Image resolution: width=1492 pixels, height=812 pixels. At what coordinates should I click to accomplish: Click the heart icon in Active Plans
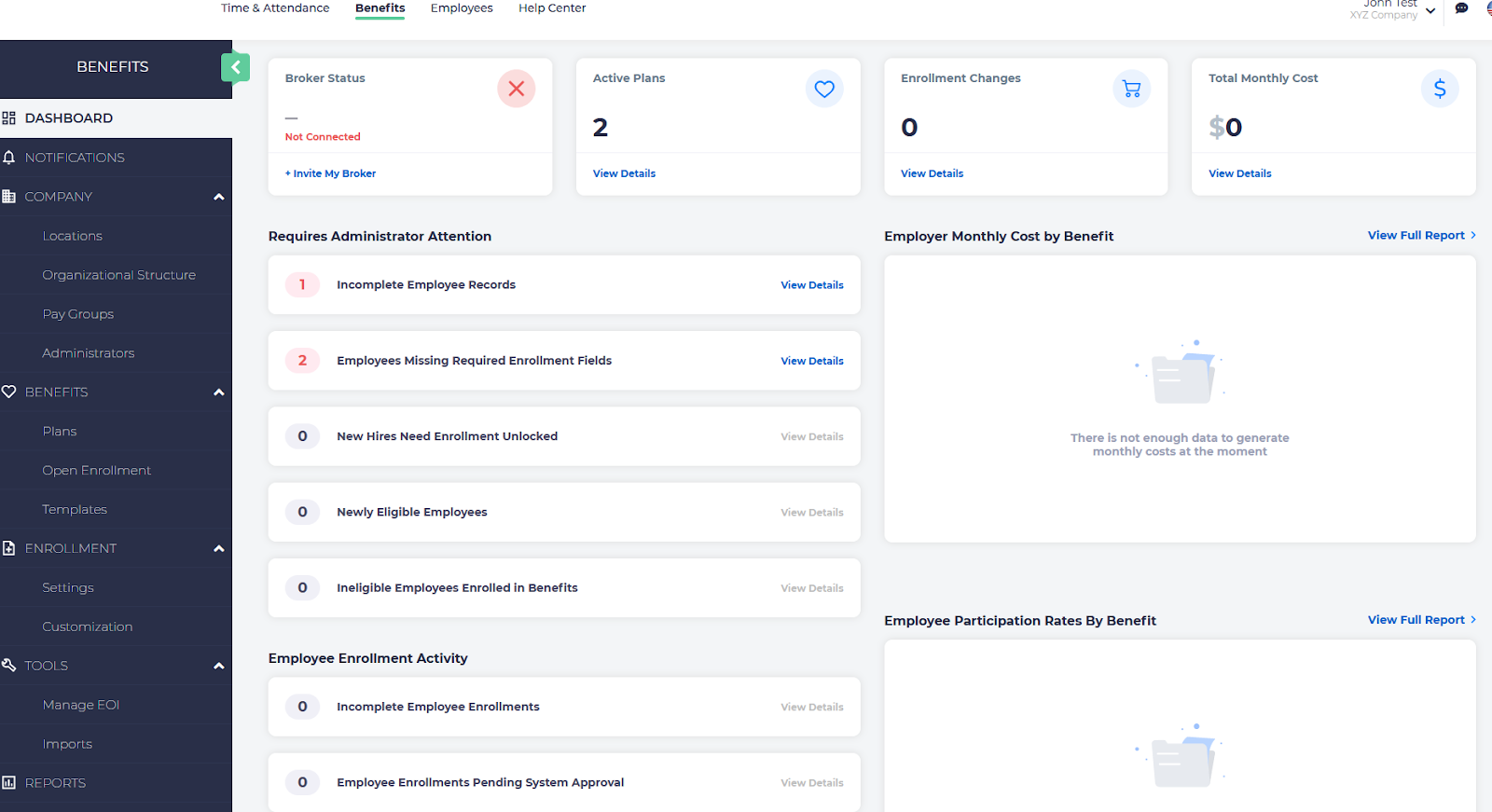(x=824, y=89)
